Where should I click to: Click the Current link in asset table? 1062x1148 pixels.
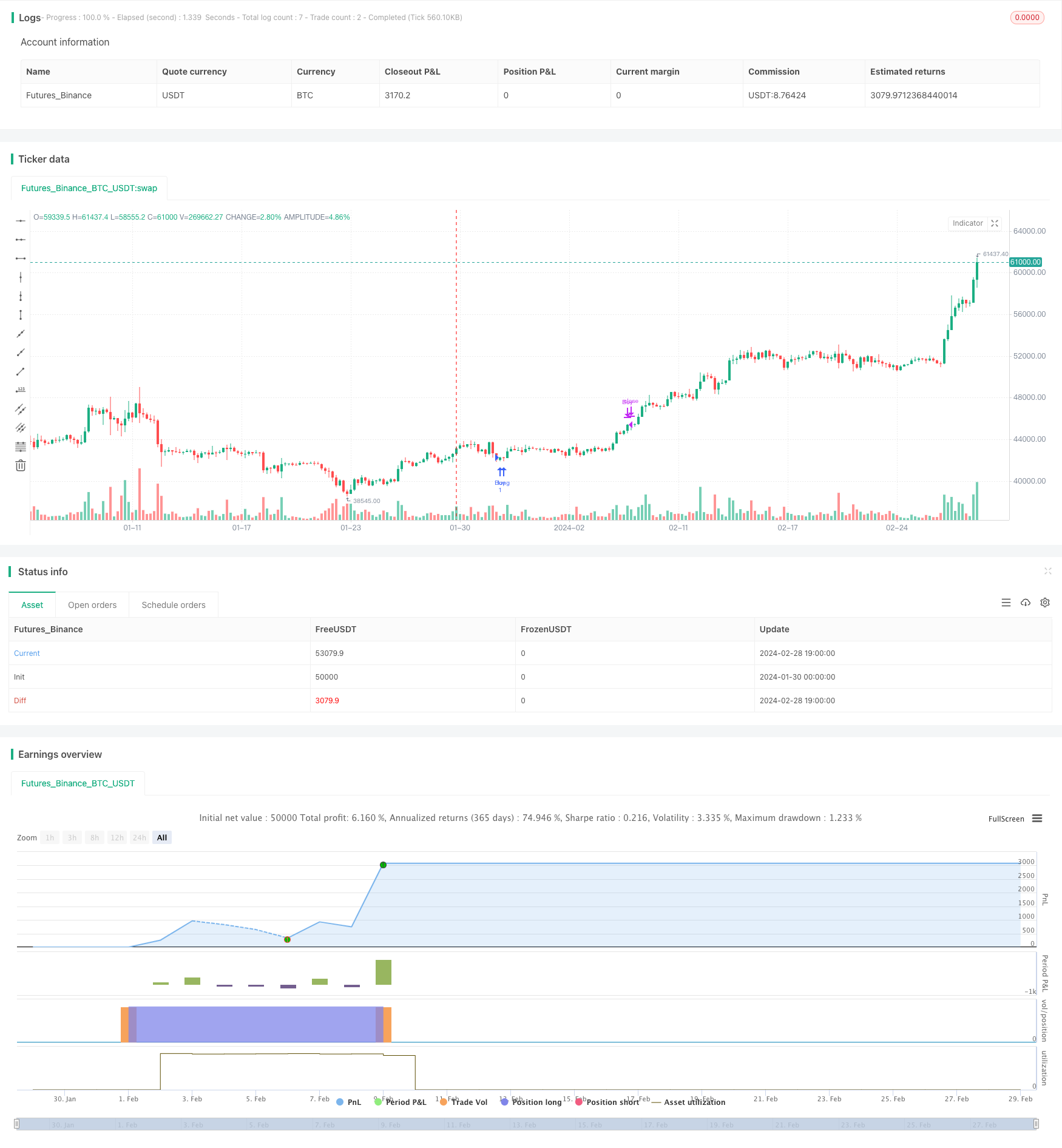coord(27,653)
